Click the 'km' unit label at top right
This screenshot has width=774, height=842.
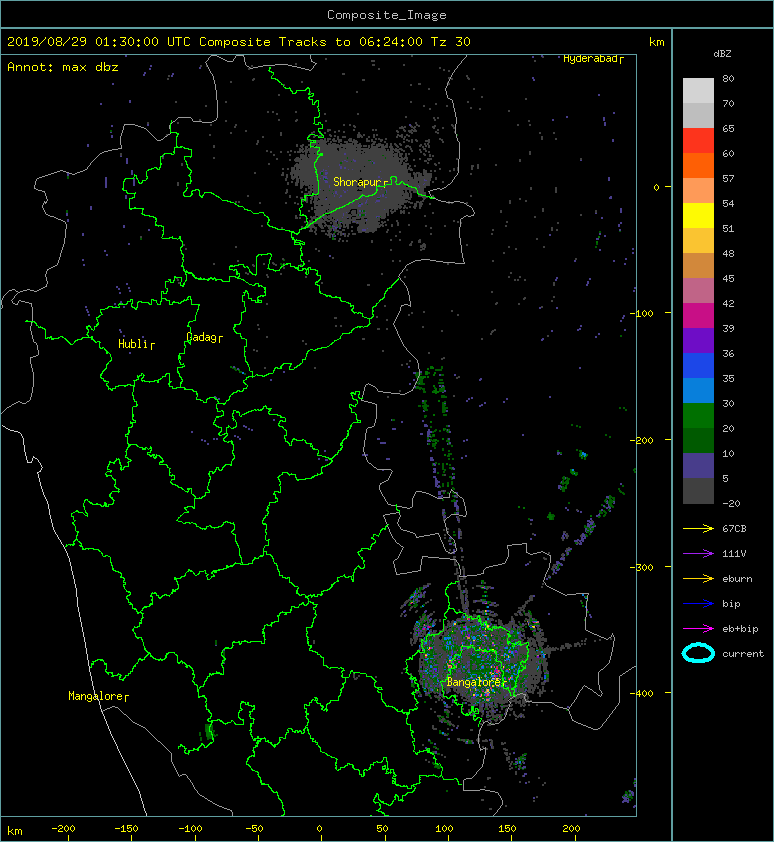click(x=656, y=42)
